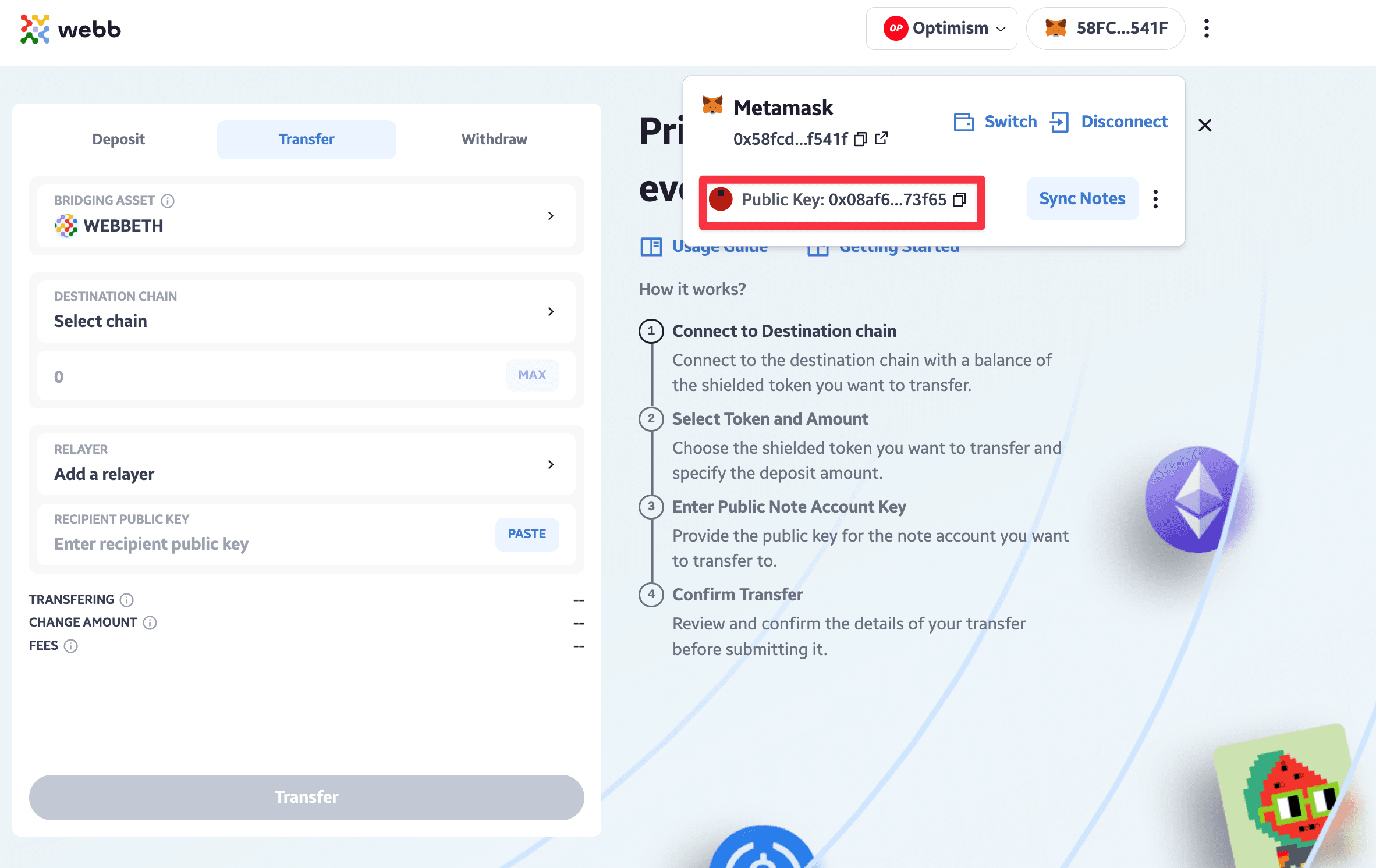Click the copy icon next to Public Key
Image resolution: width=1376 pixels, height=868 pixels.
pyautogui.click(x=961, y=198)
